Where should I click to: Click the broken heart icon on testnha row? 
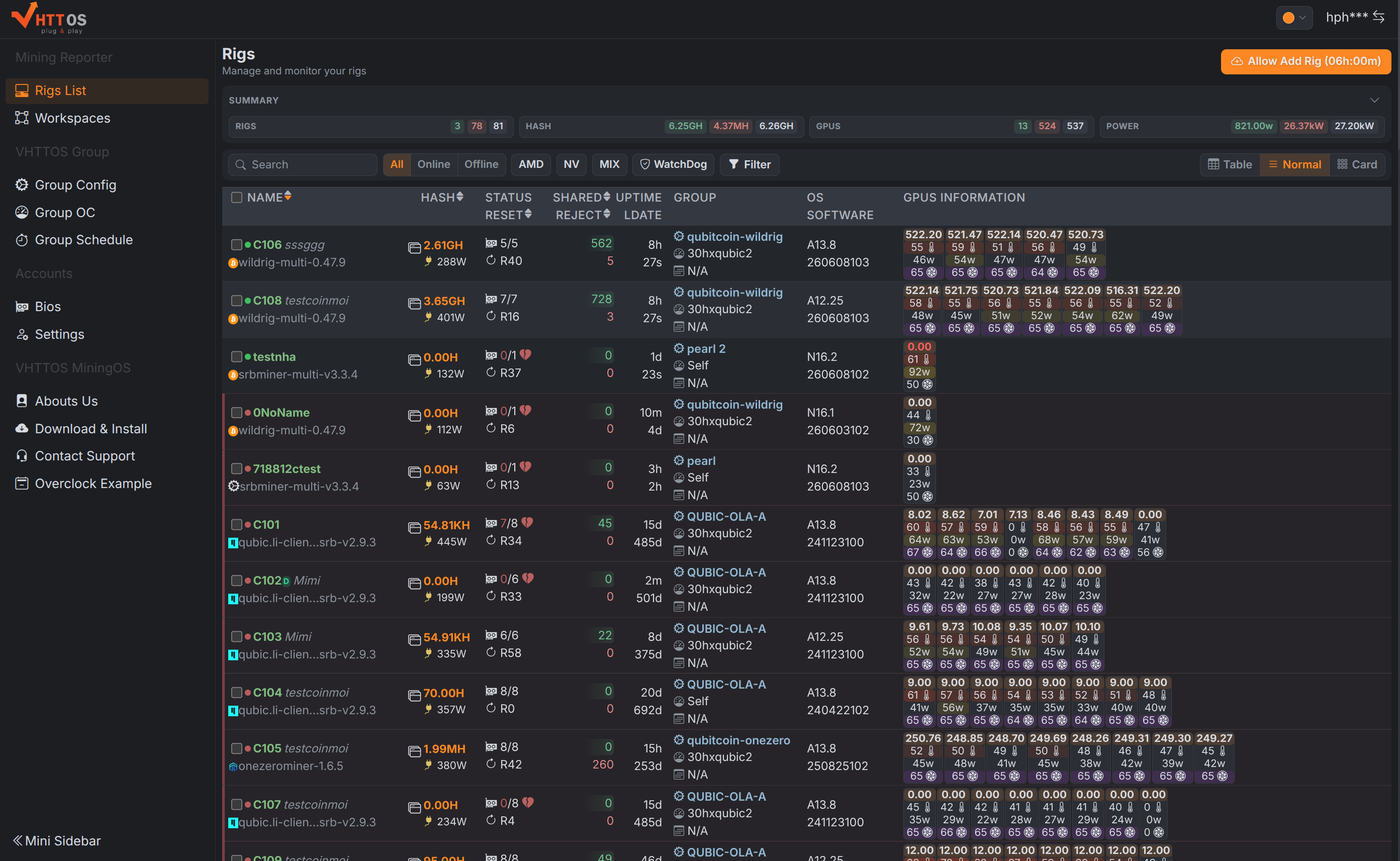click(x=525, y=355)
